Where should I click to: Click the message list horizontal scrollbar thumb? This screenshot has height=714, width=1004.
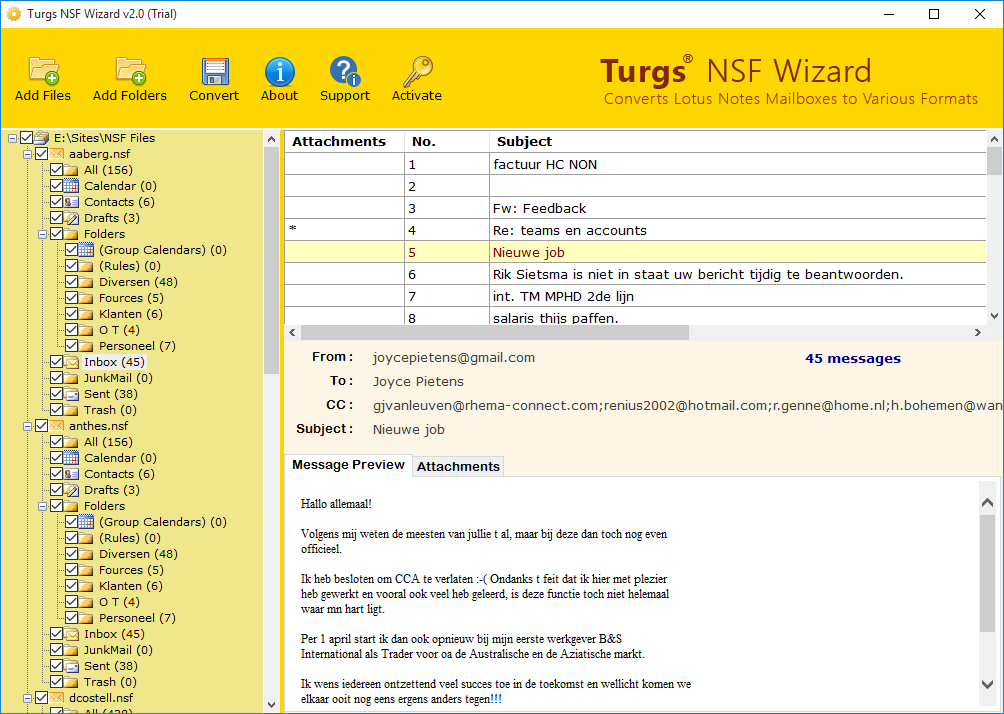[x=494, y=332]
